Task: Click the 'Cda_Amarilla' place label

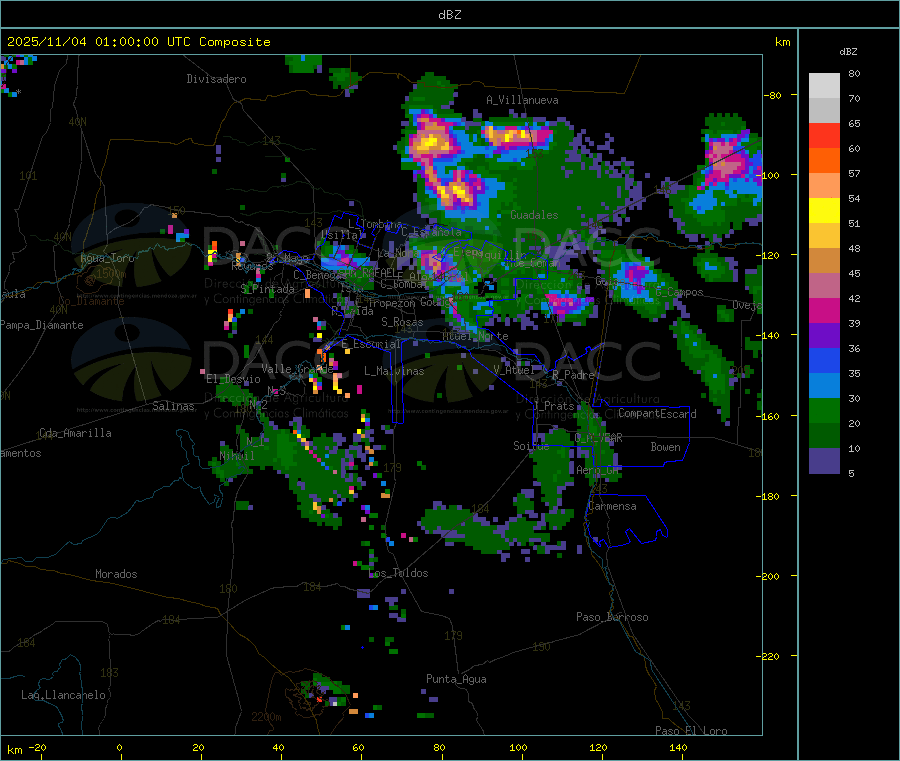Action: (75, 433)
